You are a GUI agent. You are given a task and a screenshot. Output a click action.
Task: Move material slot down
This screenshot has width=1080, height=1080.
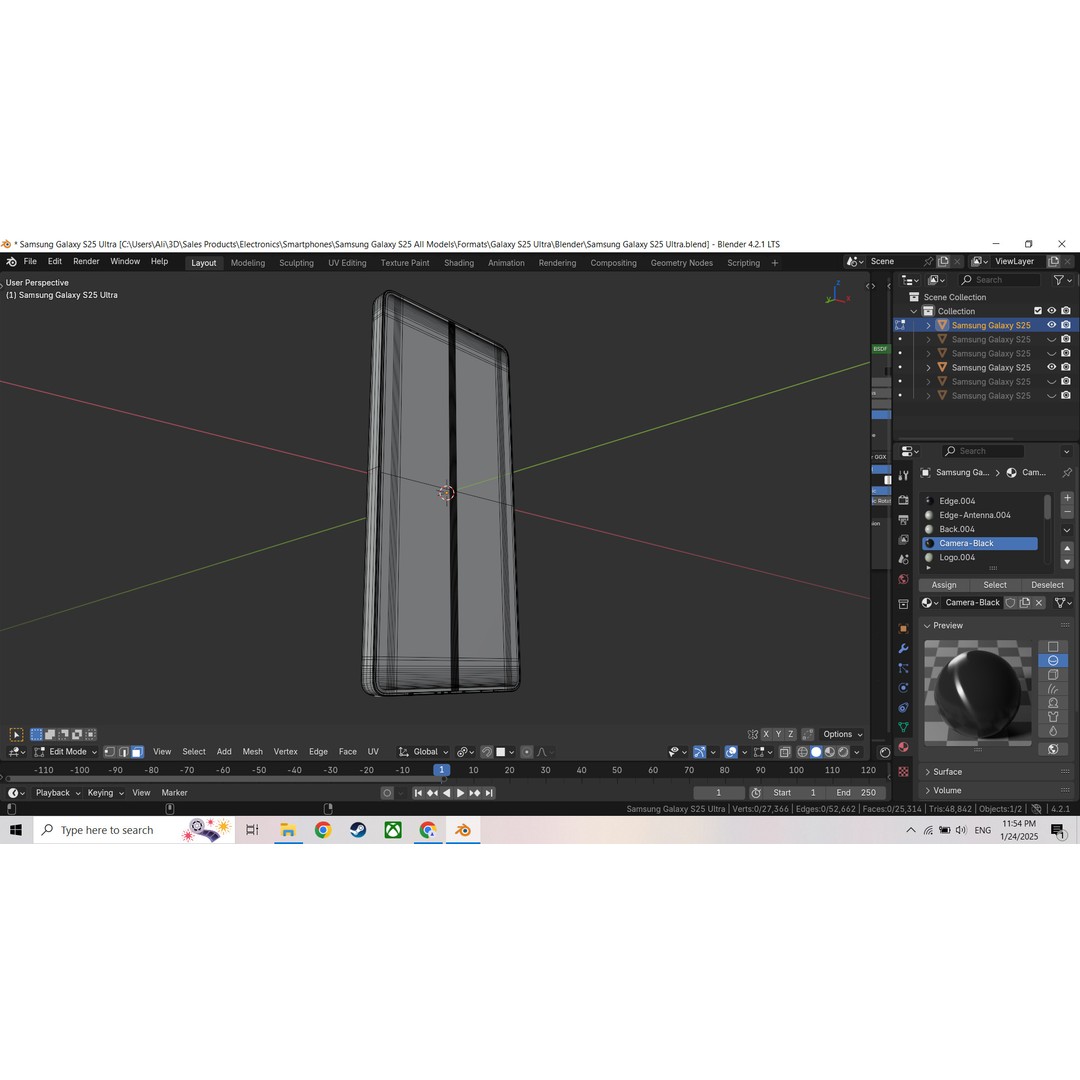1067,561
